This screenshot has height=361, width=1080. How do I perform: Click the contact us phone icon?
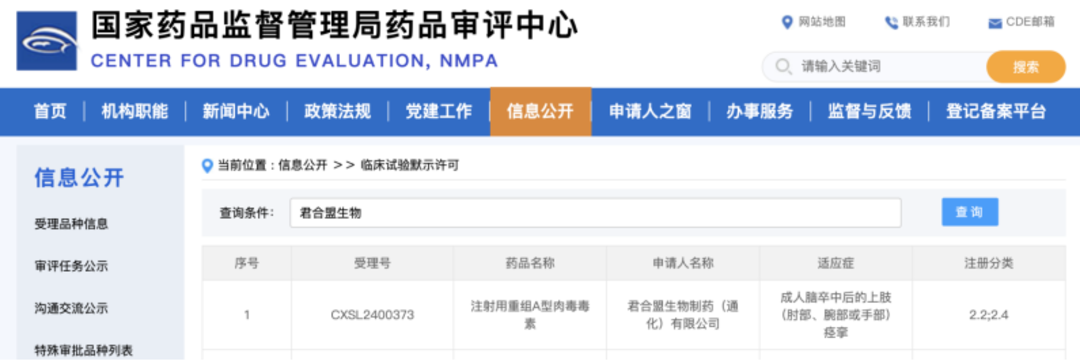click(891, 23)
